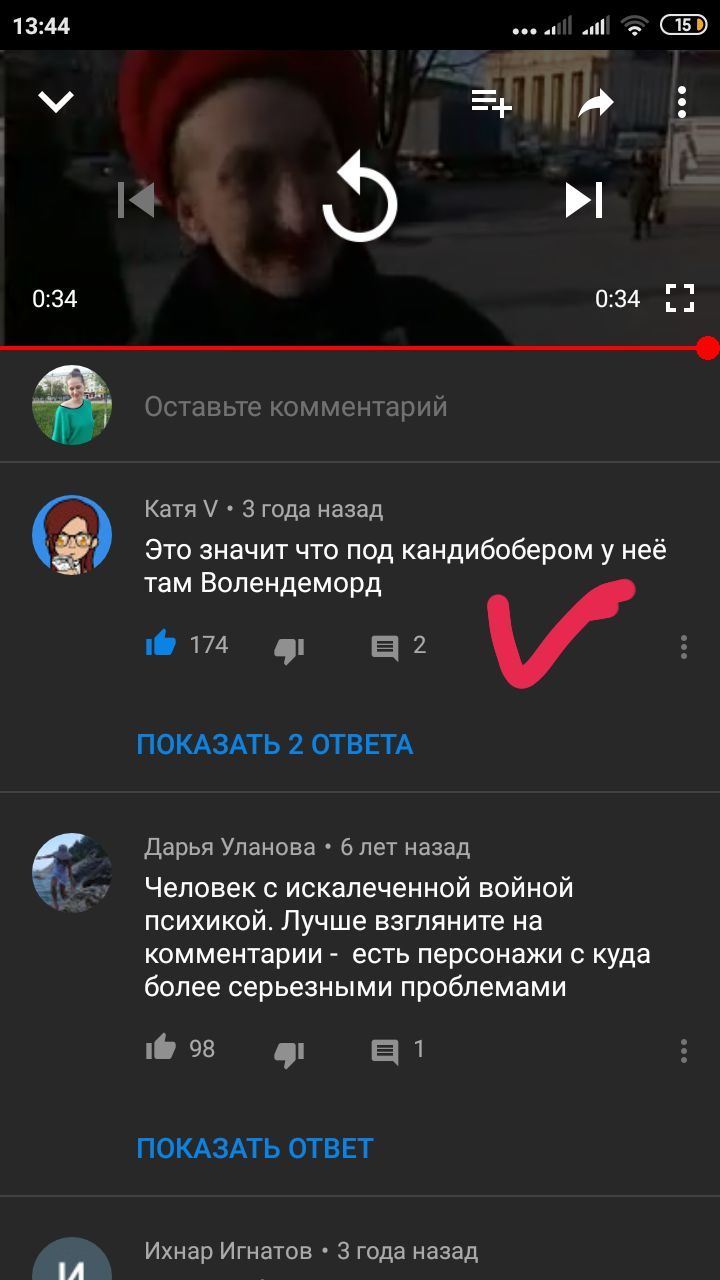Minimize the video player with the down chevron
This screenshot has height=1280, width=720.
coord(55,101)
